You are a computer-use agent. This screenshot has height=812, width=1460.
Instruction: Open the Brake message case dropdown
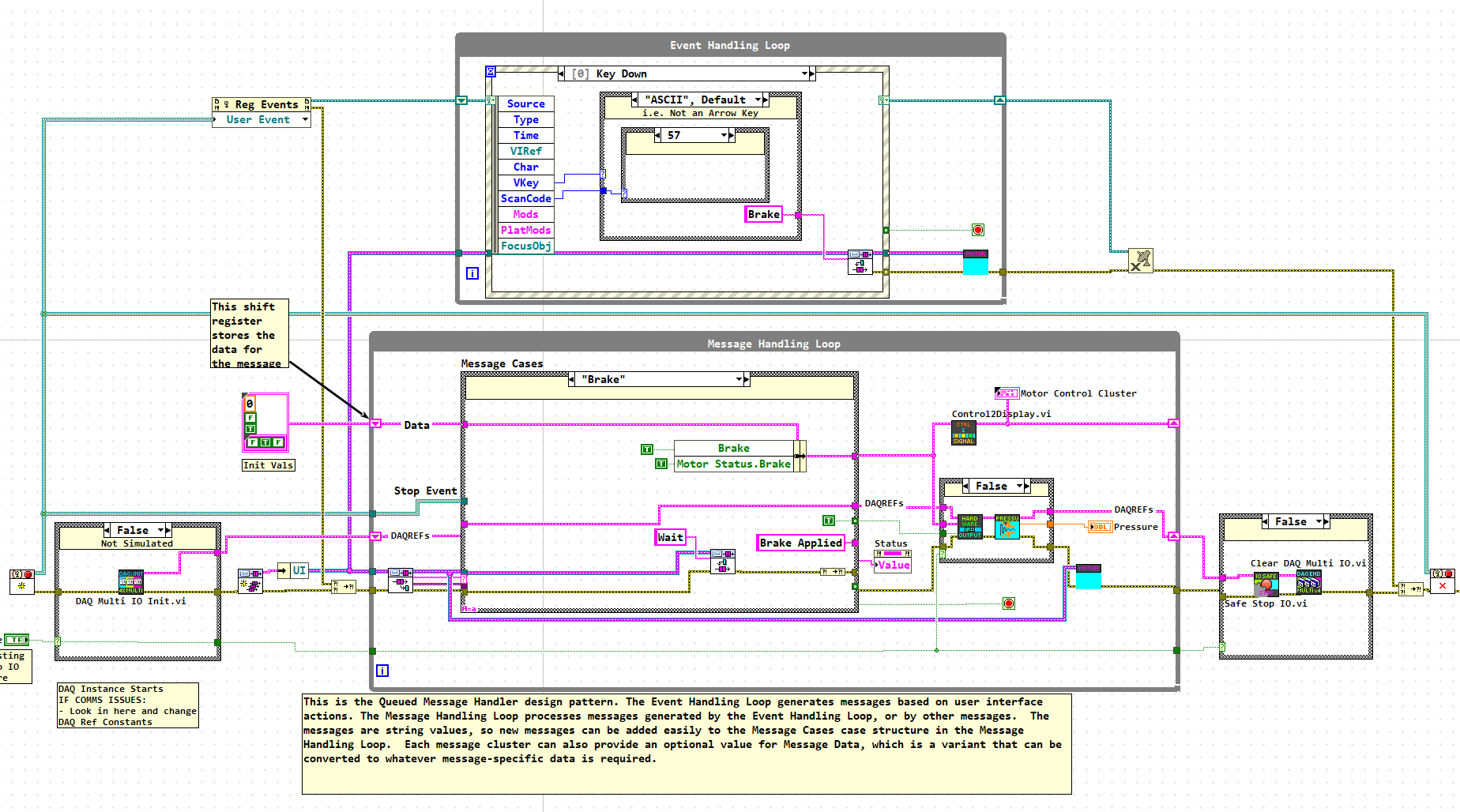pos(658,379)
